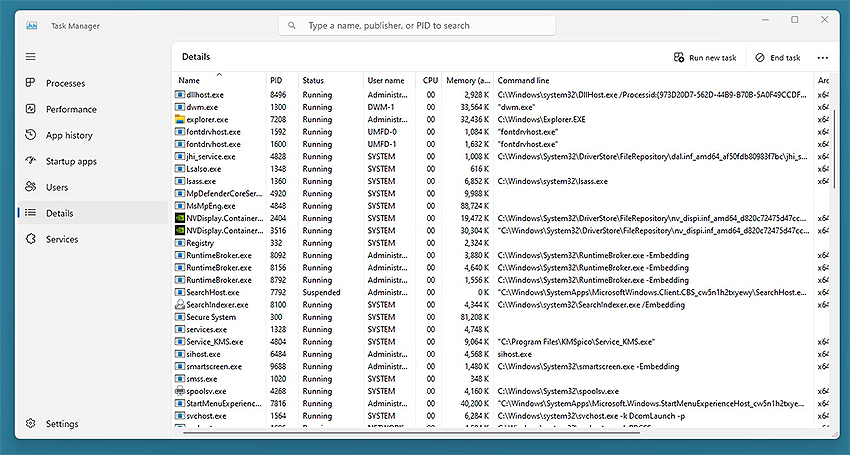Click the Users sidebar icon
This screenshot has height=455, width=850.
[x=31, y=187]
